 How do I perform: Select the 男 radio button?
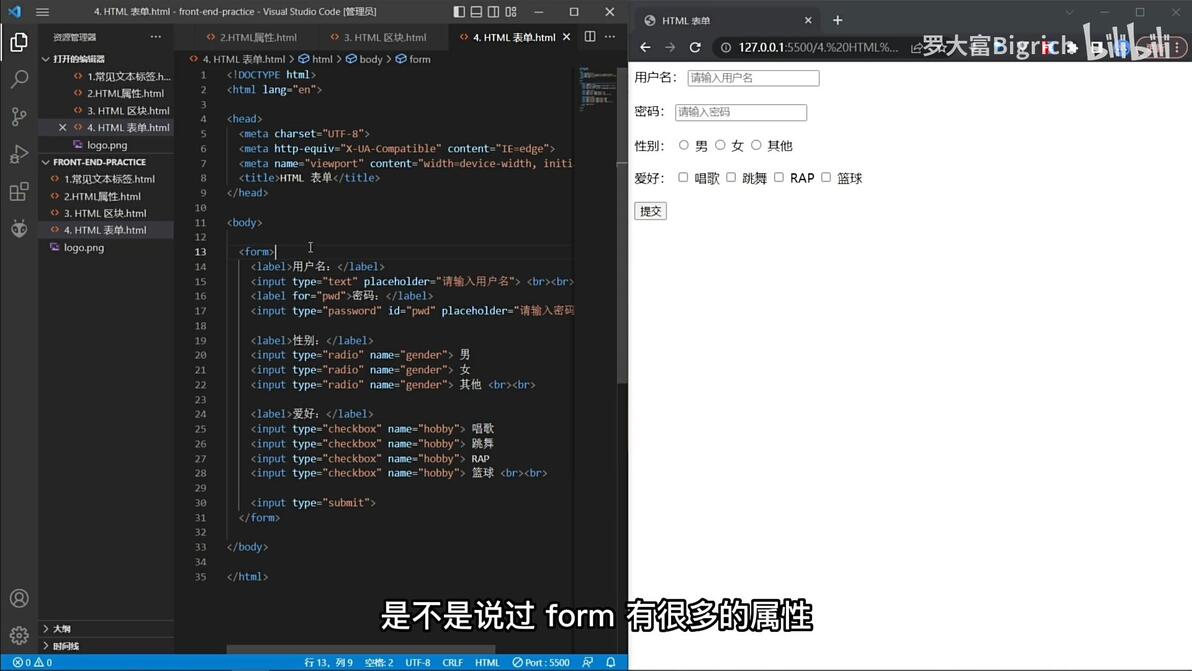[x=683, y=145]
